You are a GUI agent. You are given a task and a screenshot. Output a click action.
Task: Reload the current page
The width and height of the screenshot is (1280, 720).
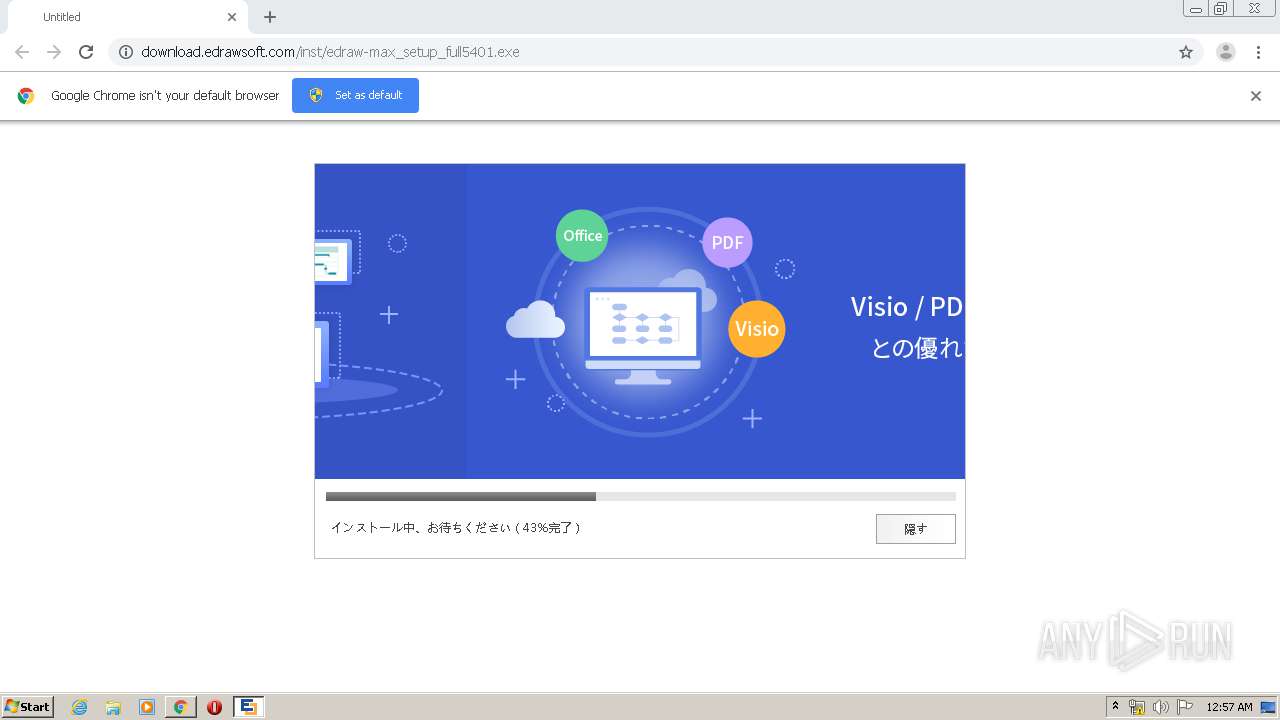[x=86, y=52]
